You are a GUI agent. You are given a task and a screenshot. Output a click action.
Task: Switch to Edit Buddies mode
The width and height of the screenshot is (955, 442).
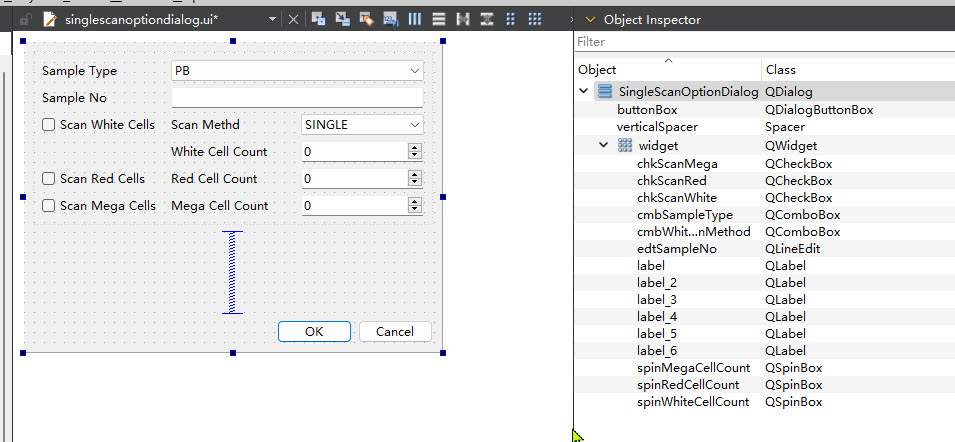tap(366, 19)
